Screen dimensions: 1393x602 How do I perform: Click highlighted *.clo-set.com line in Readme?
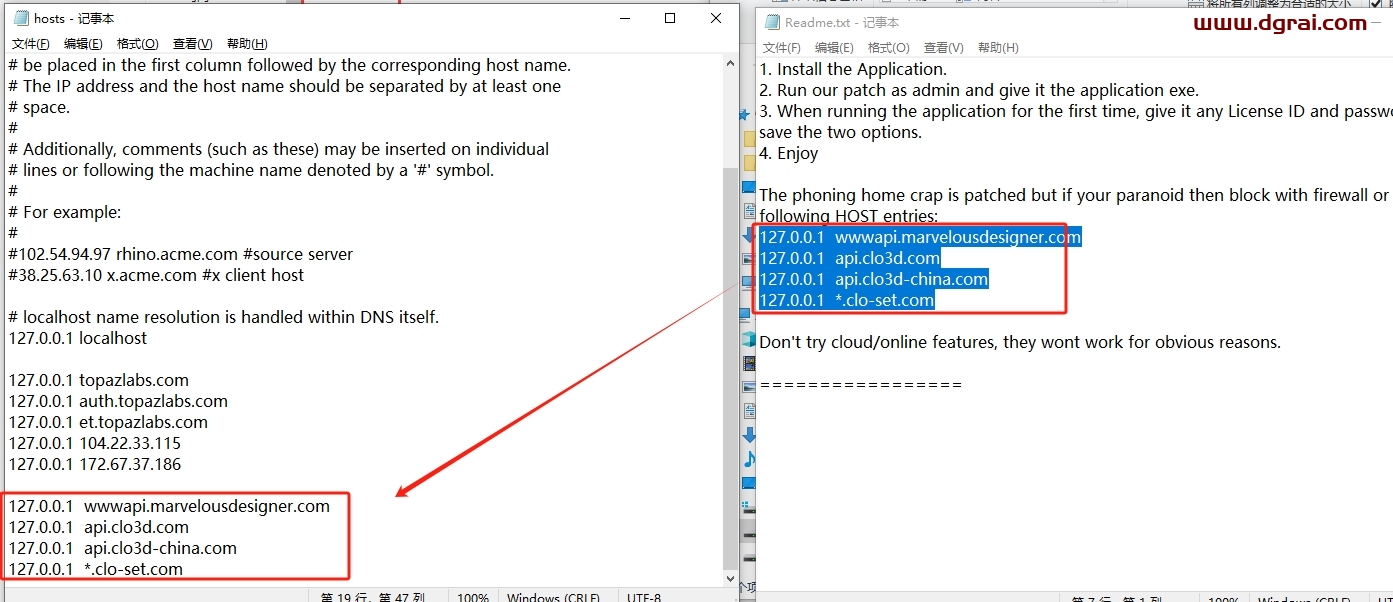(847, 300)
